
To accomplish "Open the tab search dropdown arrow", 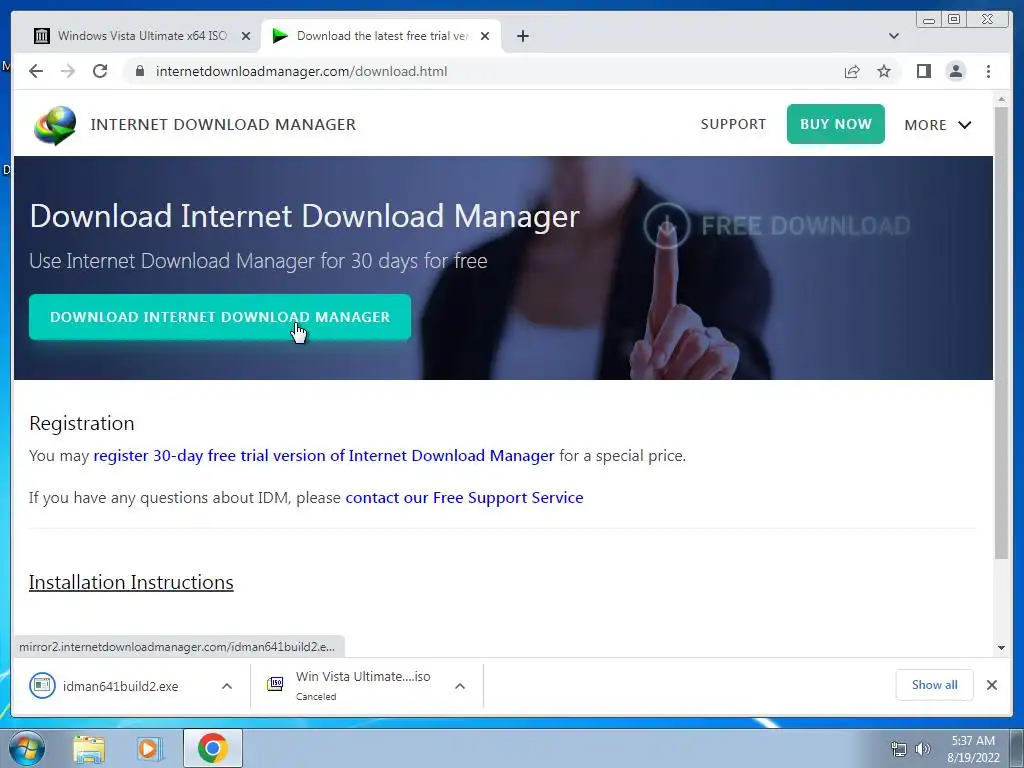I will click(x=894, y=36).
